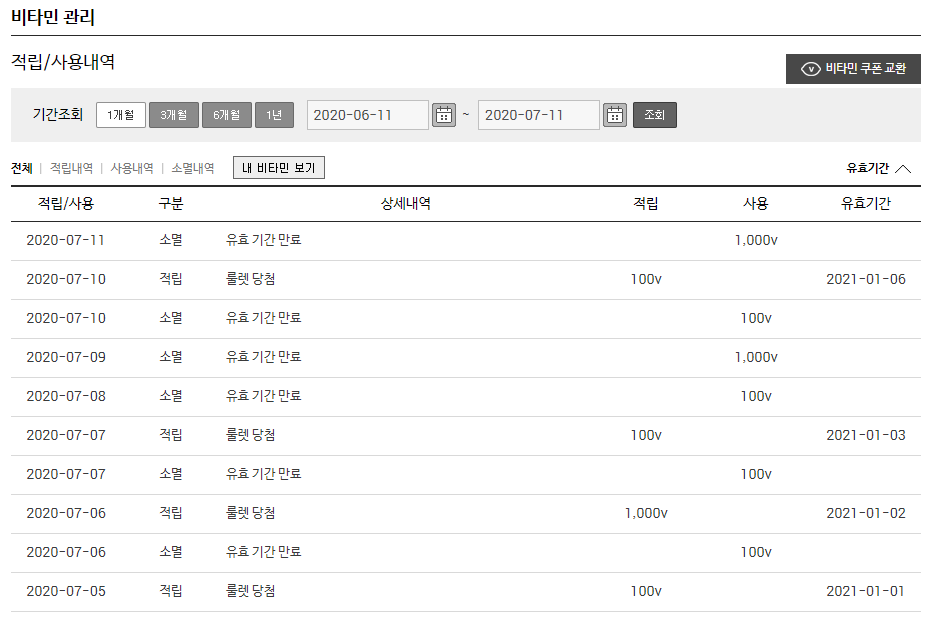The height and width of the screenshot is (624, 933).
Task: Select the 2020-07-05 date cell
Action: (x=66, y=591)
